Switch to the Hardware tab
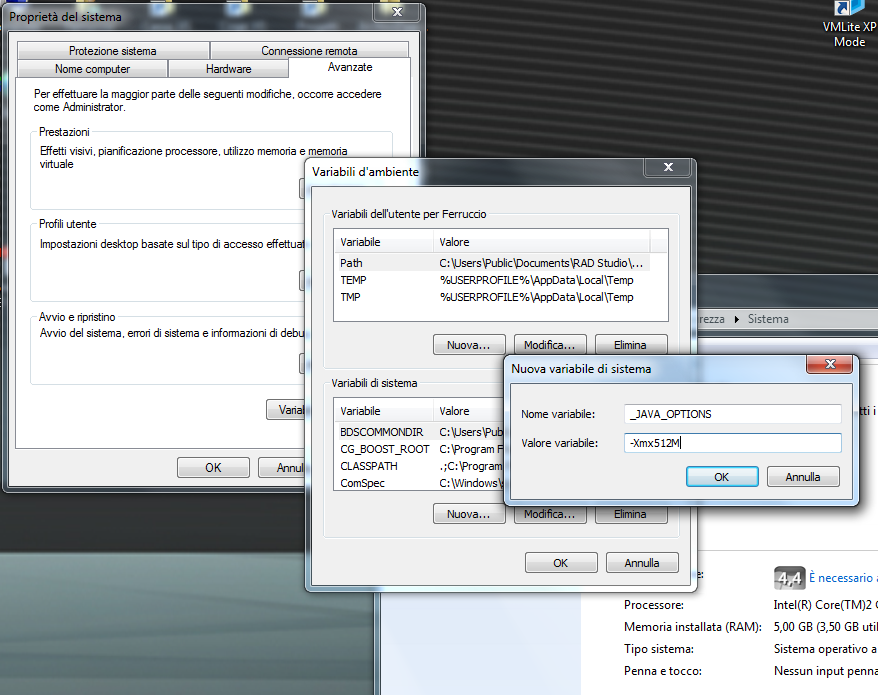The image size is (878, 695). pyautogui.click(x=228, y=69)
